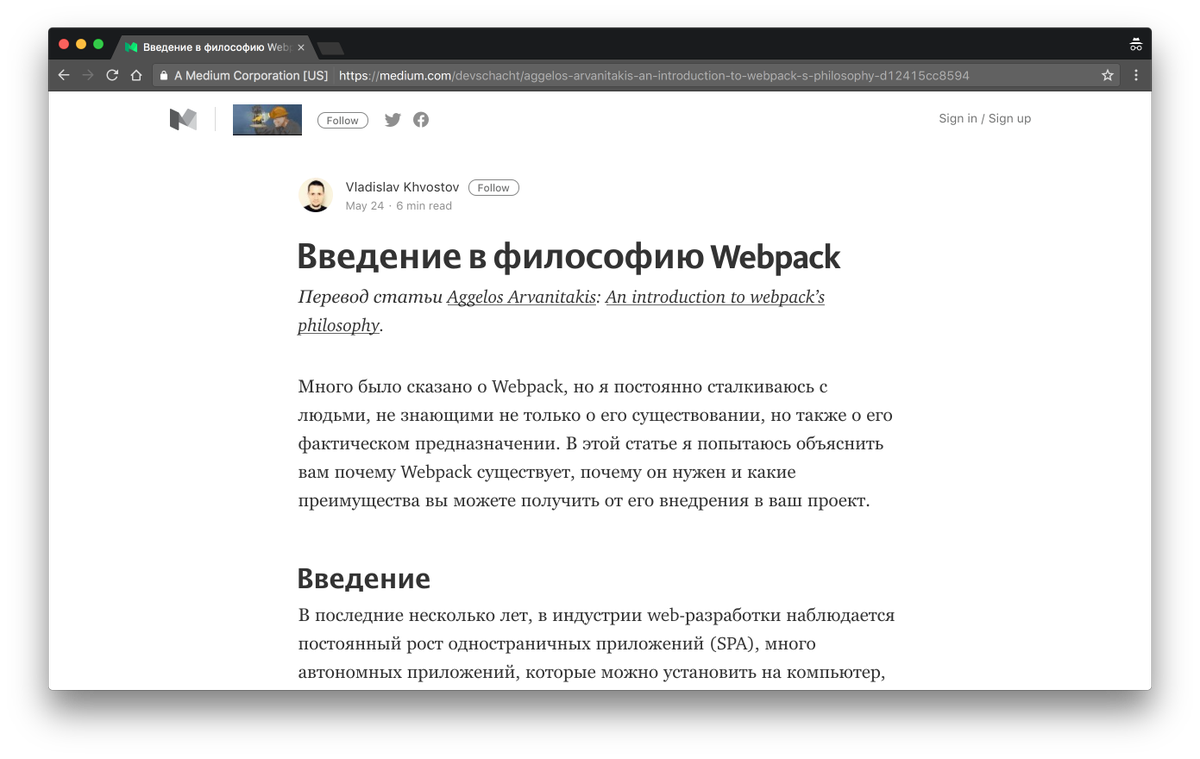Click the browser Forward arrow
Image resolution: width=1200 pixels, height=759 pixels.
pyautogui.click(x=88, y=75)
